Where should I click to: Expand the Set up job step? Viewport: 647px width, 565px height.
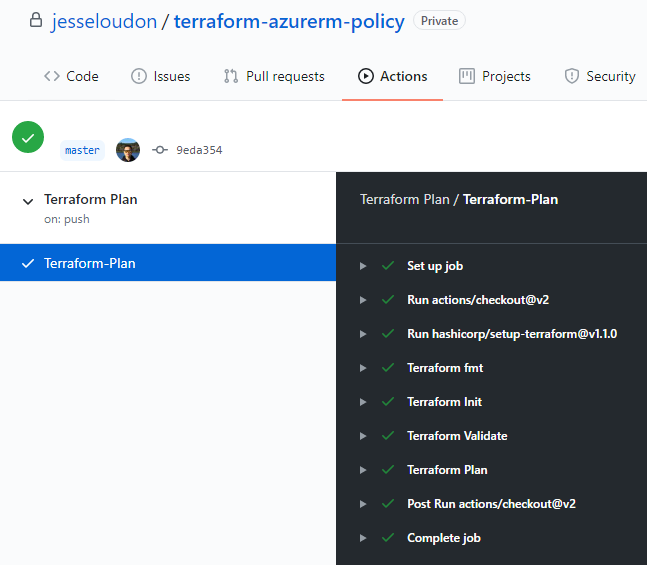coord(363,266)
